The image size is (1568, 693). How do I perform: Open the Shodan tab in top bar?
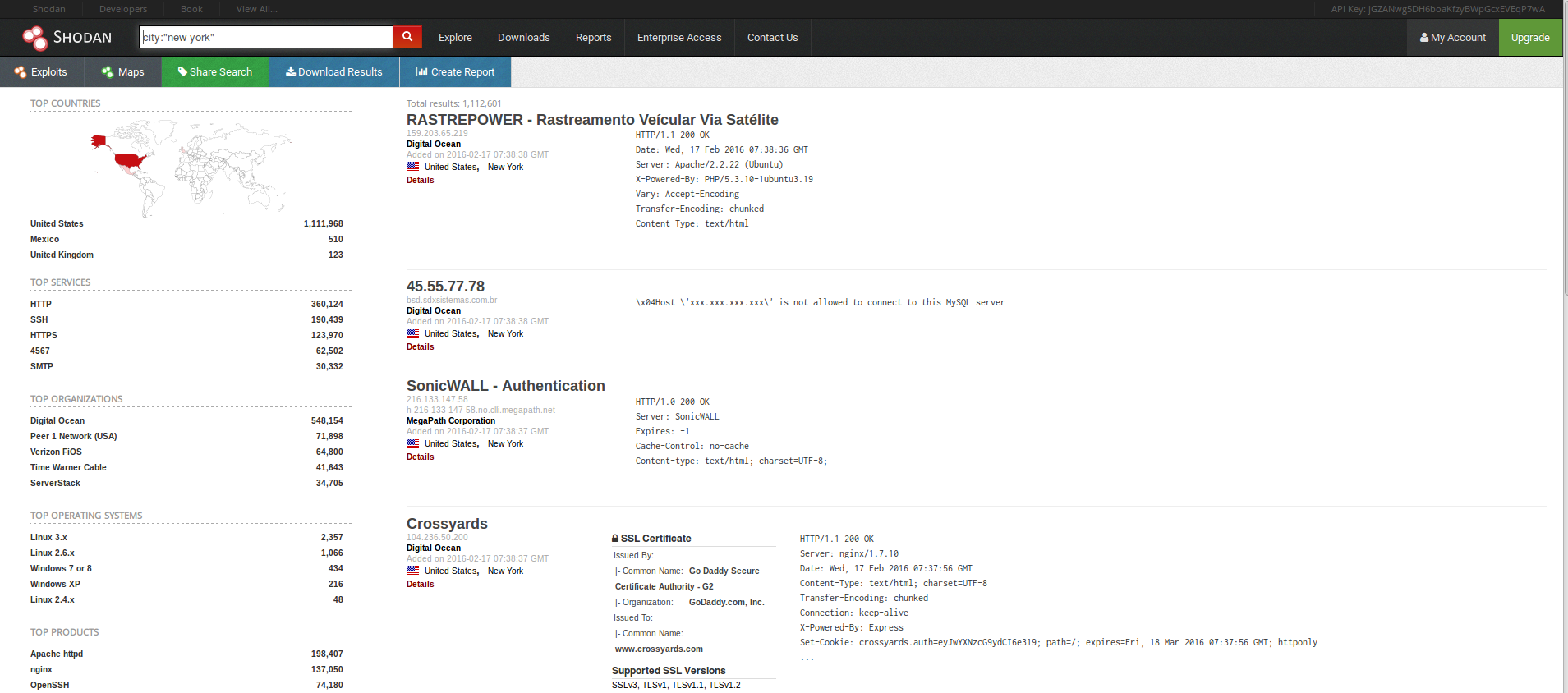(x=49, y=9)
